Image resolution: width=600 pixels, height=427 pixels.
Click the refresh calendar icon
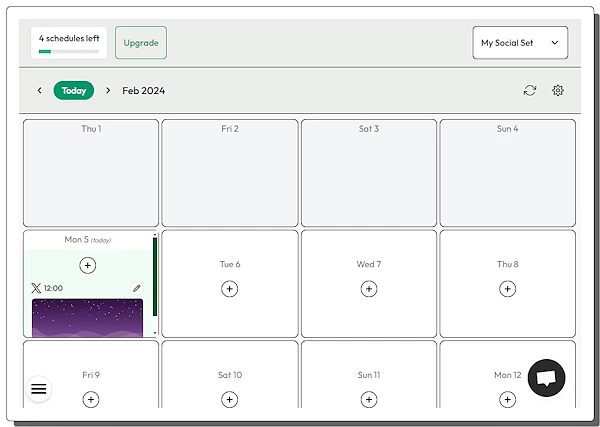coord(529,90)
